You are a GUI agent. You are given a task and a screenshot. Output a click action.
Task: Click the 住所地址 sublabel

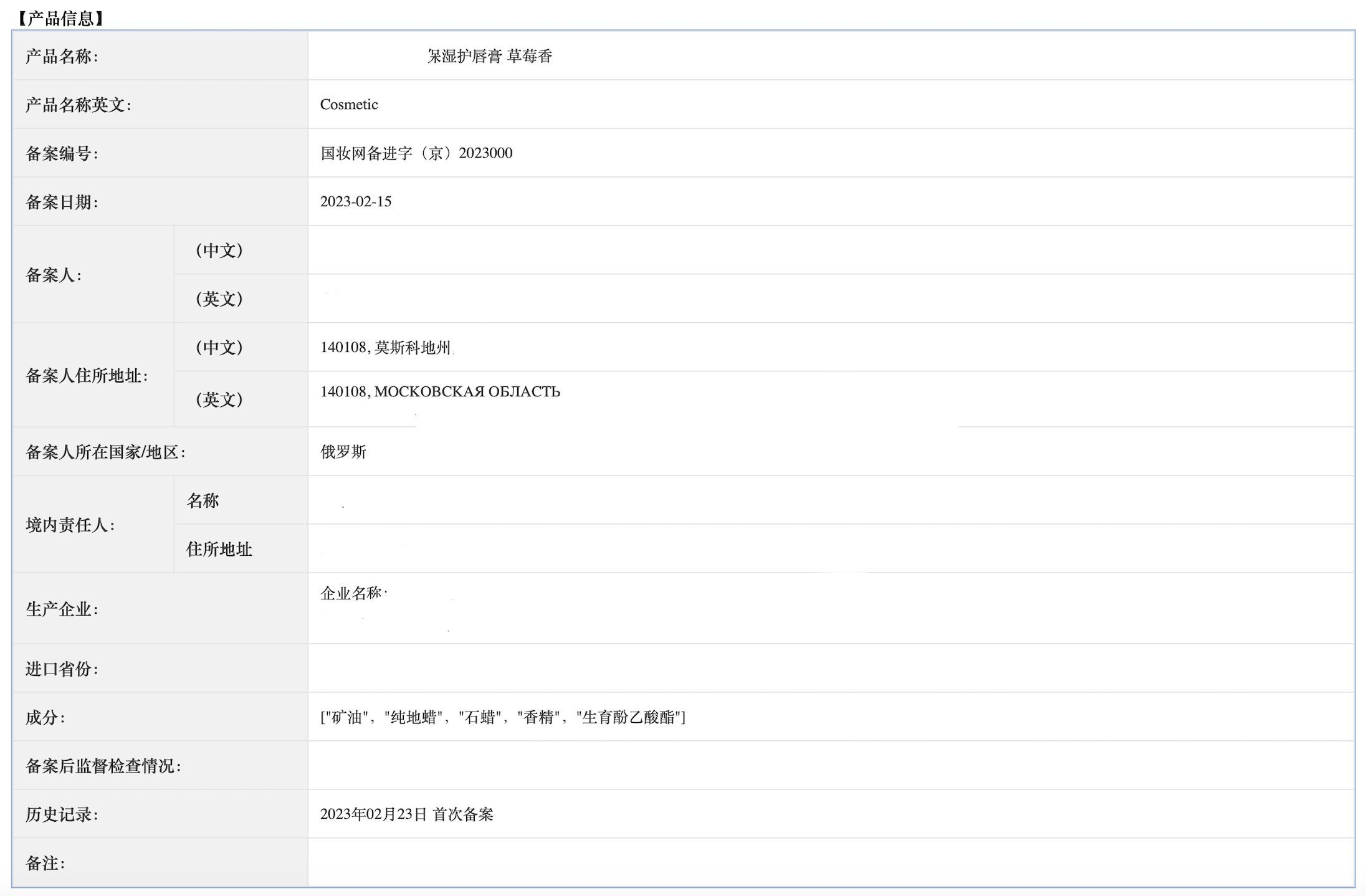pos(219,549)
